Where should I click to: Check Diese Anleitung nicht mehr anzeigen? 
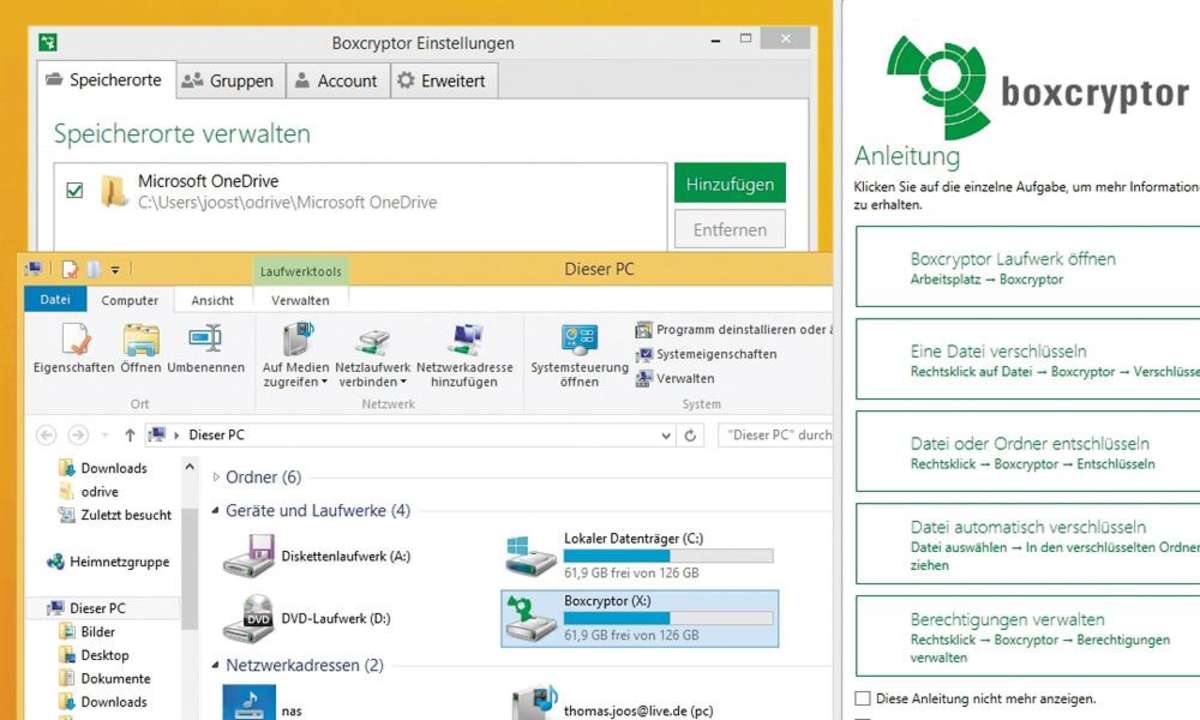click(863, 698)
